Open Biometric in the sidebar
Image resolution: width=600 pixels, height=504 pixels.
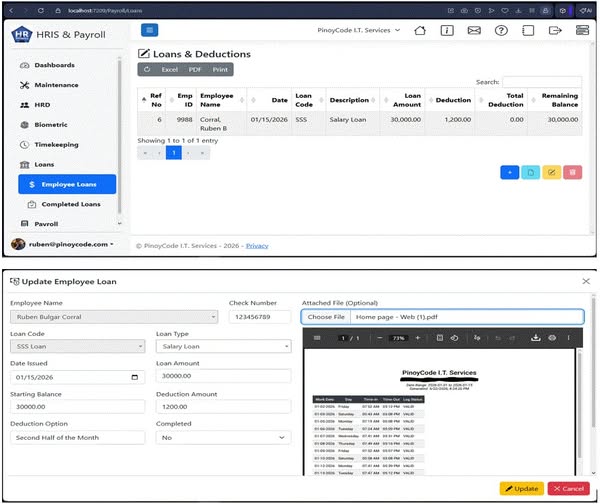pos(51,125)
